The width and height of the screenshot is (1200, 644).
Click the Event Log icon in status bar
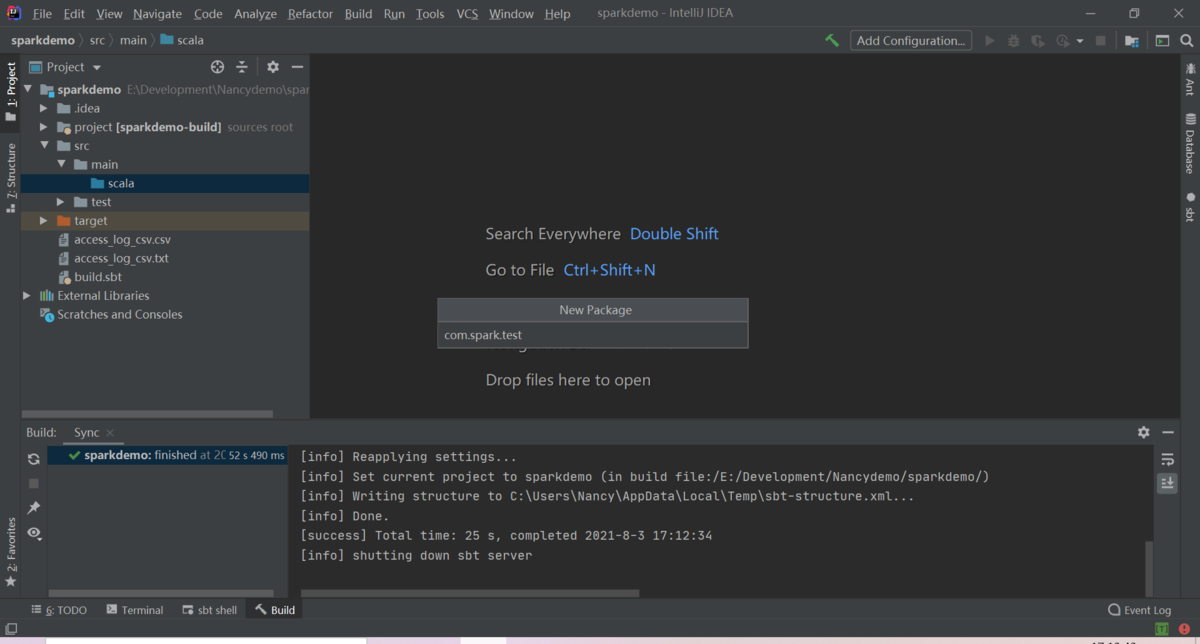(x=1114, y=610)
